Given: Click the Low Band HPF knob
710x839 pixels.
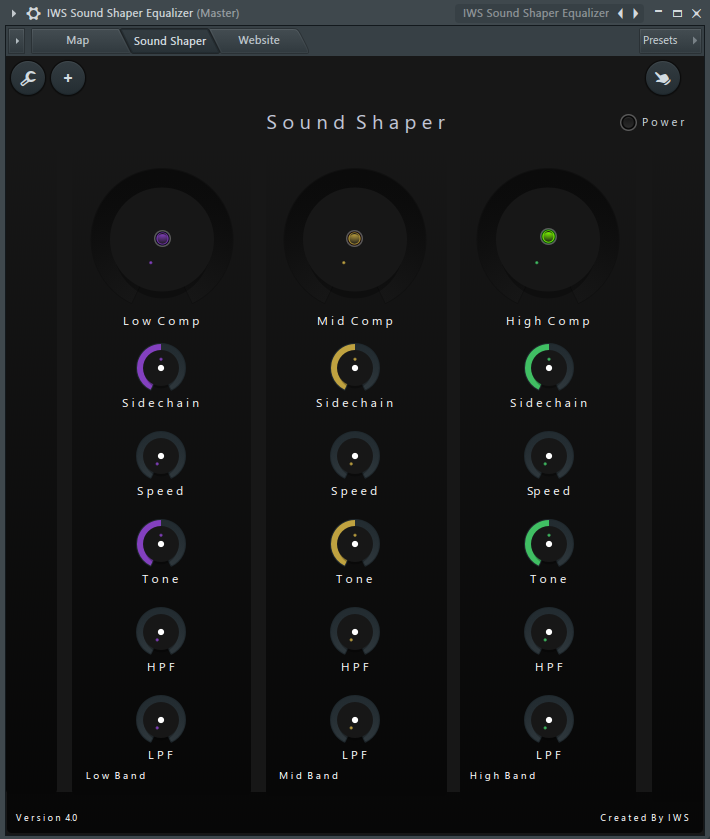Looking at the screenshot, I should [x=161, y=632].
